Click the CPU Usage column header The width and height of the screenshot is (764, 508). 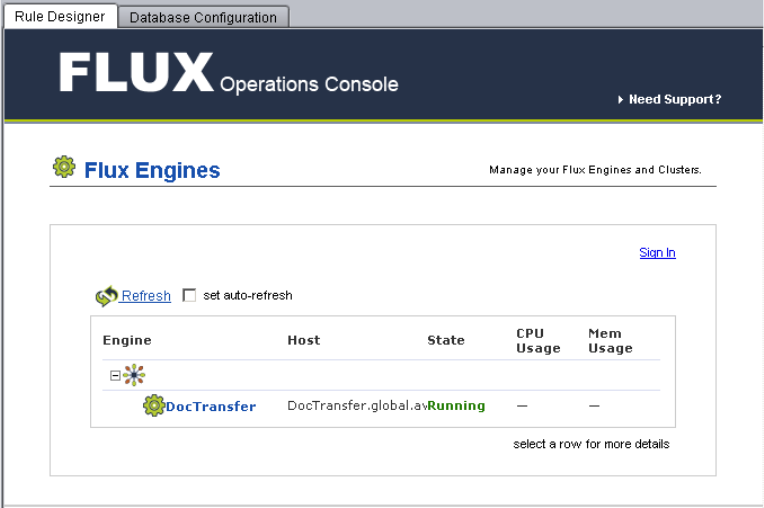tap(538, 341)
